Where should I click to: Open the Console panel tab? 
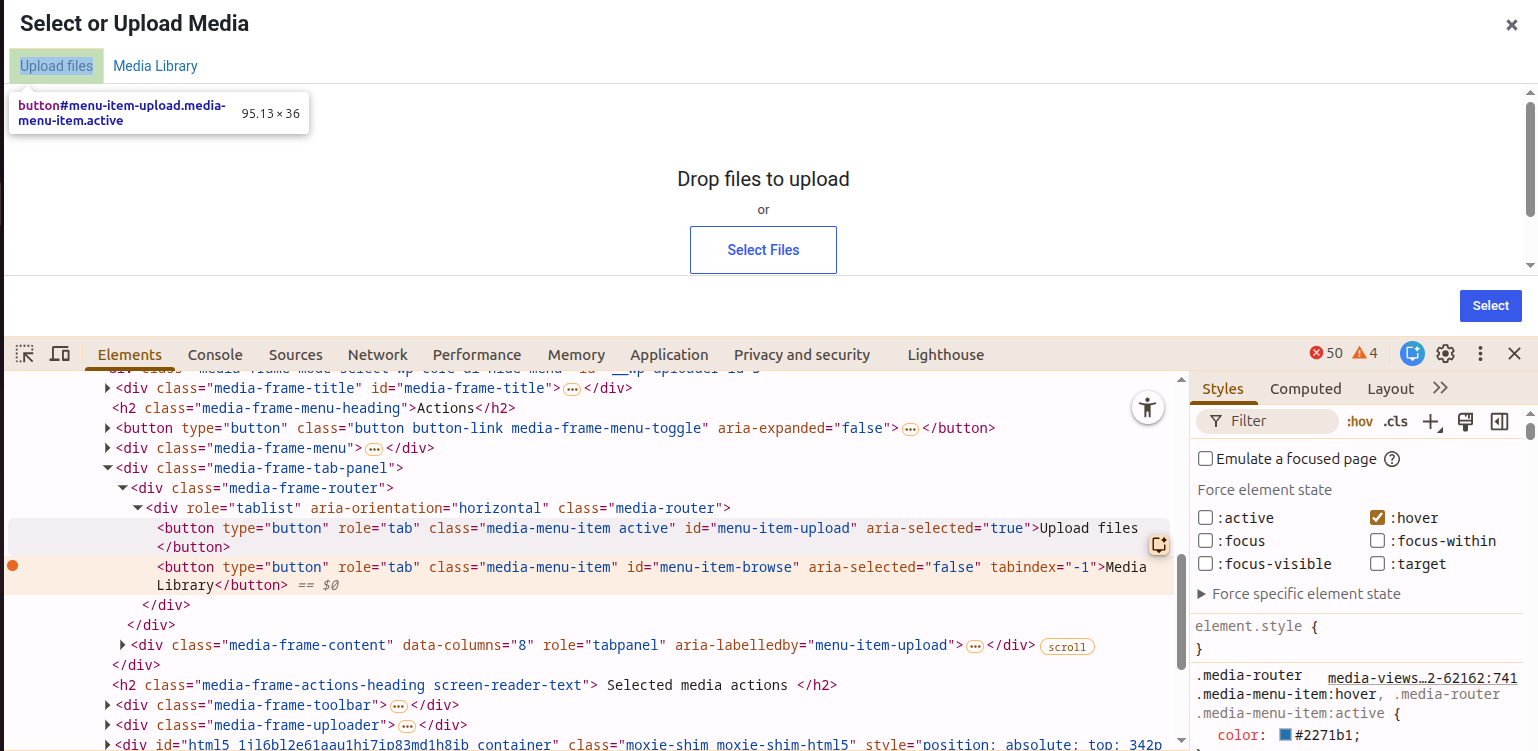coord(215,355)
